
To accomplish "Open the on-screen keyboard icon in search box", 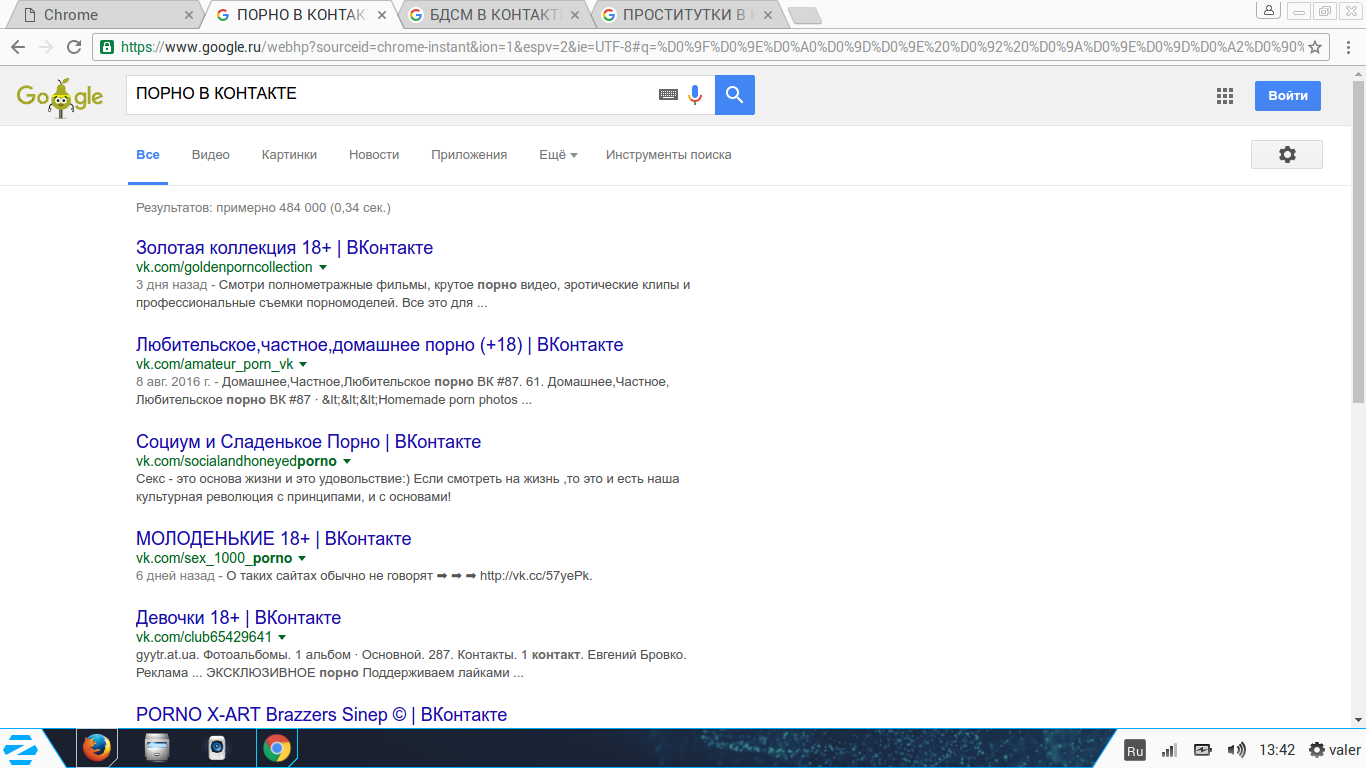I will (x=668, y=95).
